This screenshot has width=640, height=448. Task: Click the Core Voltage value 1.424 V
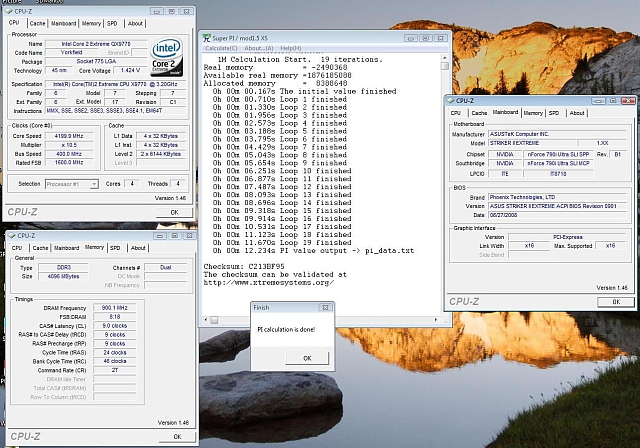[131, 71]
